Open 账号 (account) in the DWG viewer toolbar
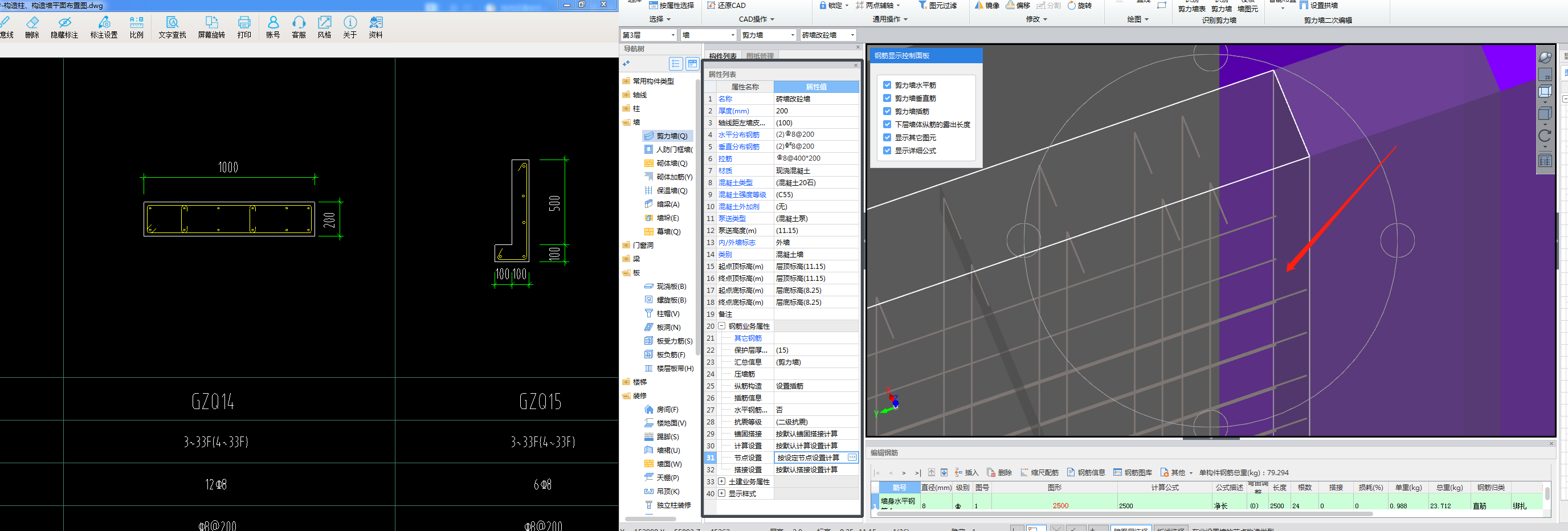The height and width of the screenshot is (531, 1568). pyautogui.click(x=273, y=27)
